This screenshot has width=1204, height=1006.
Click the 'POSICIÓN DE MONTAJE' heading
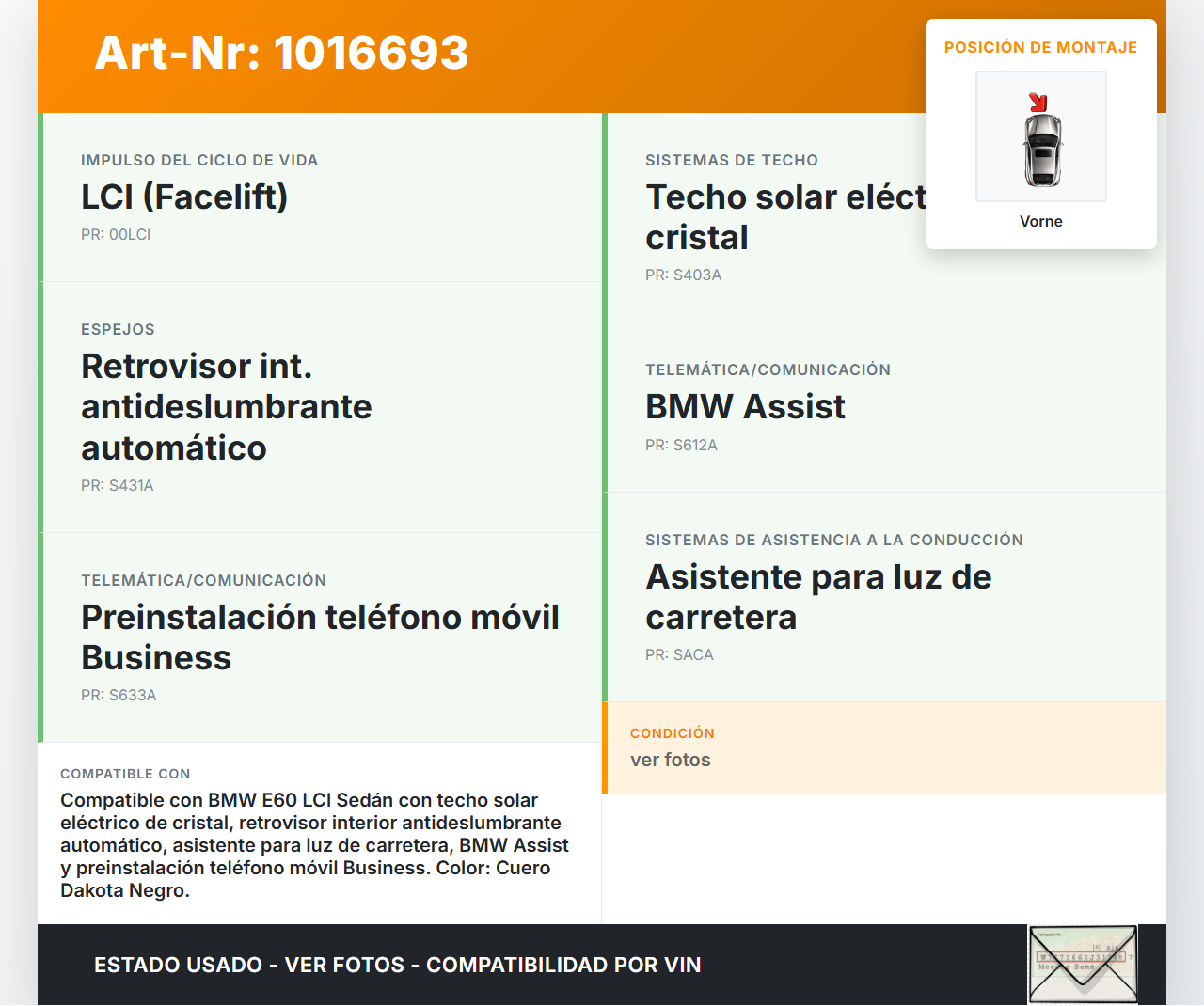click(x=1040, y=47)
